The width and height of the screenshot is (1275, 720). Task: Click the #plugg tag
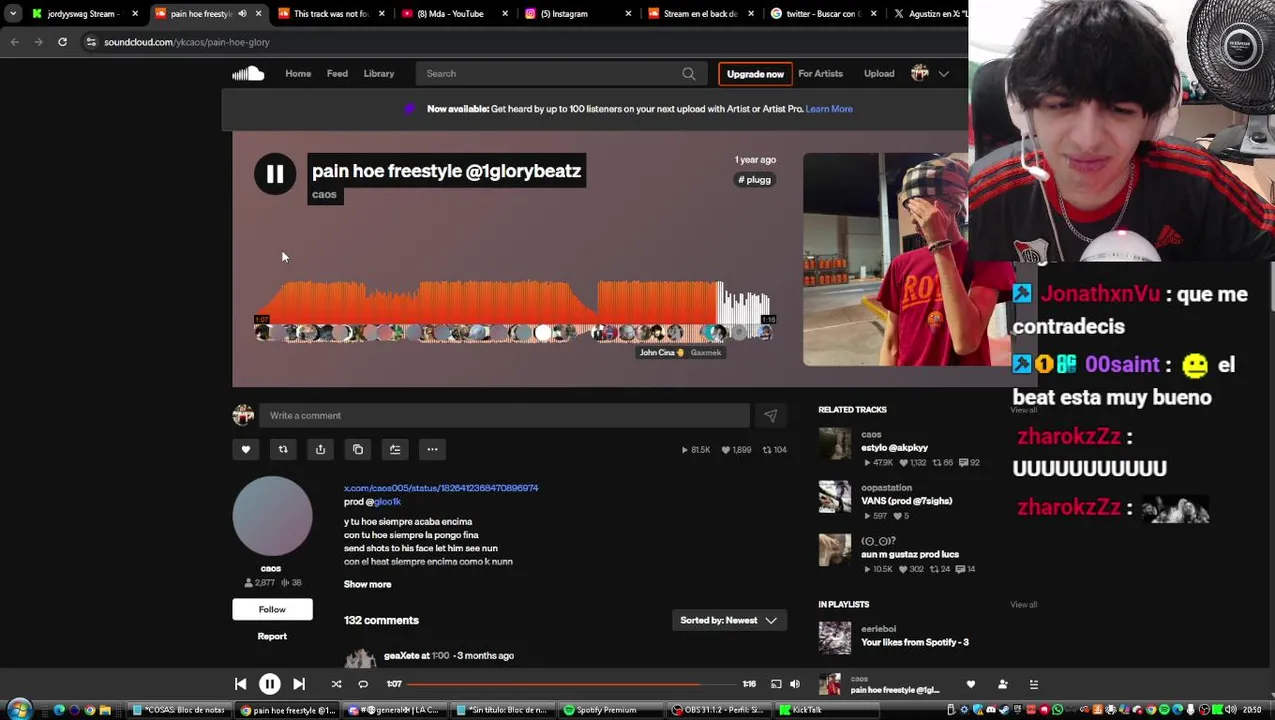point(754,180)
